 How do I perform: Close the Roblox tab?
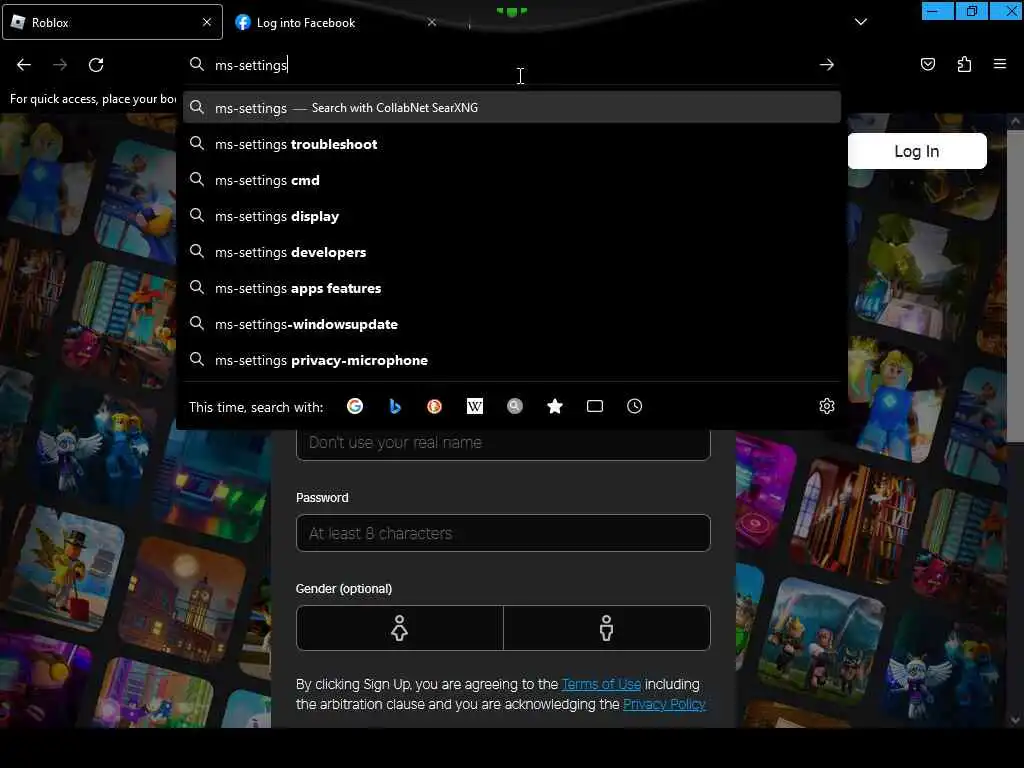207,22
